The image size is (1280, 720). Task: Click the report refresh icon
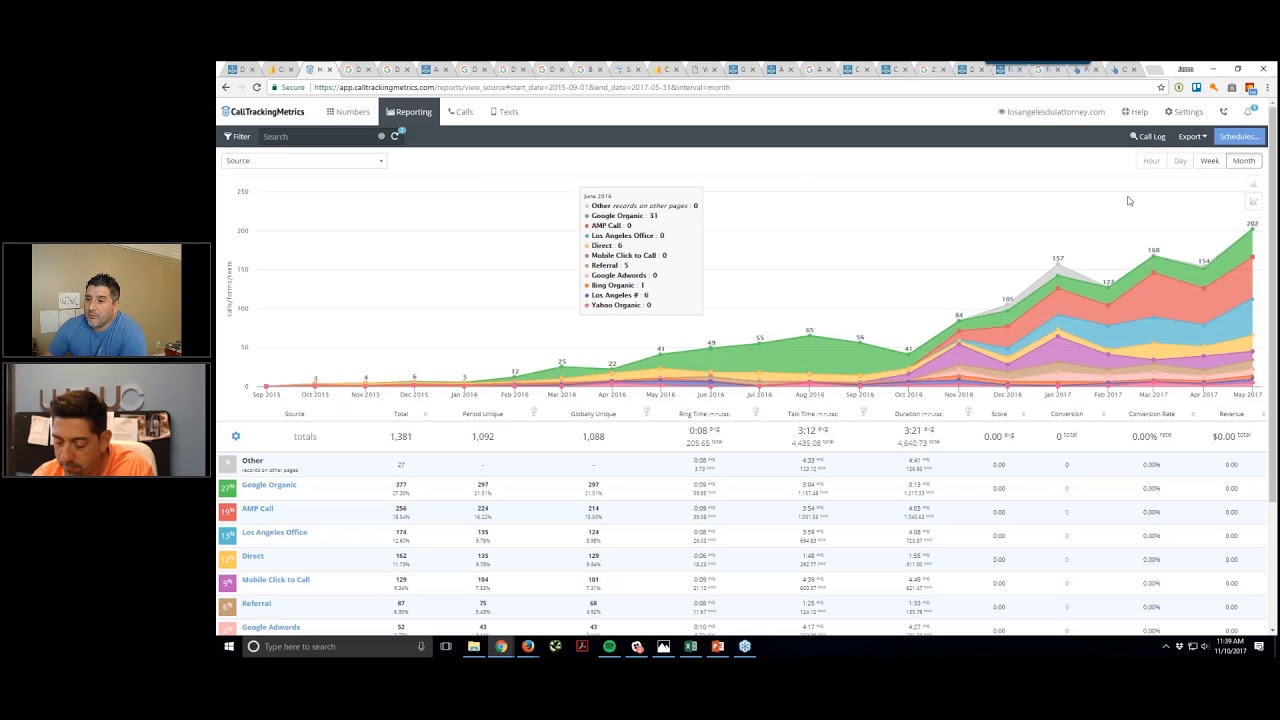point(395,136)
